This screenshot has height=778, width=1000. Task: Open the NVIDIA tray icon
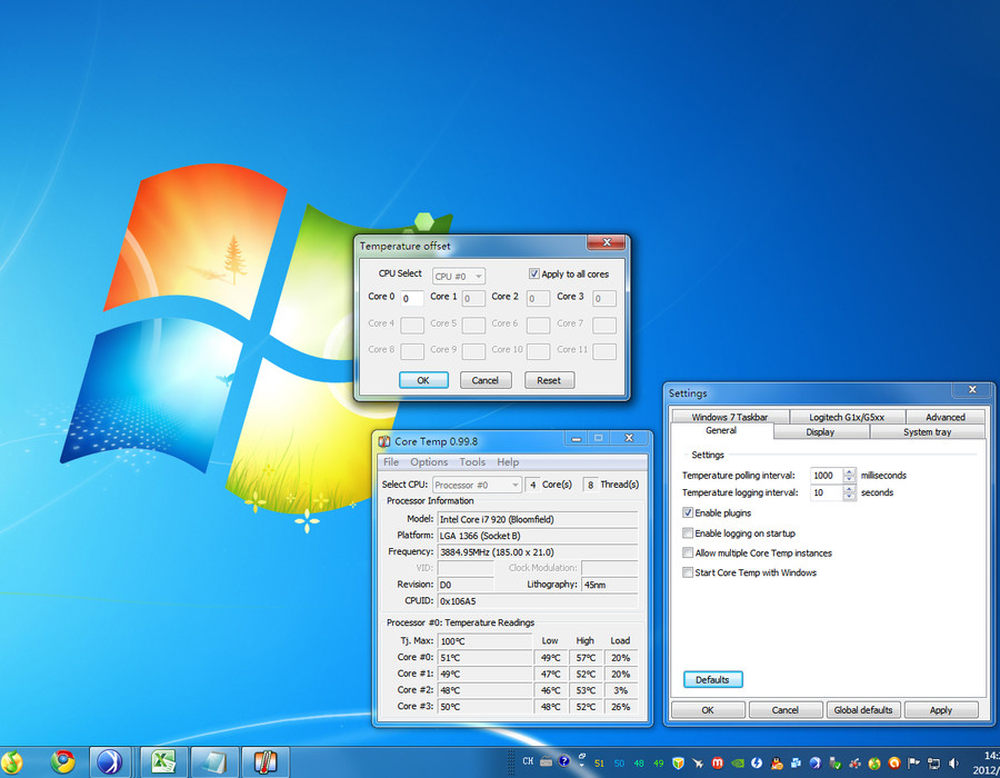[737, 763]
